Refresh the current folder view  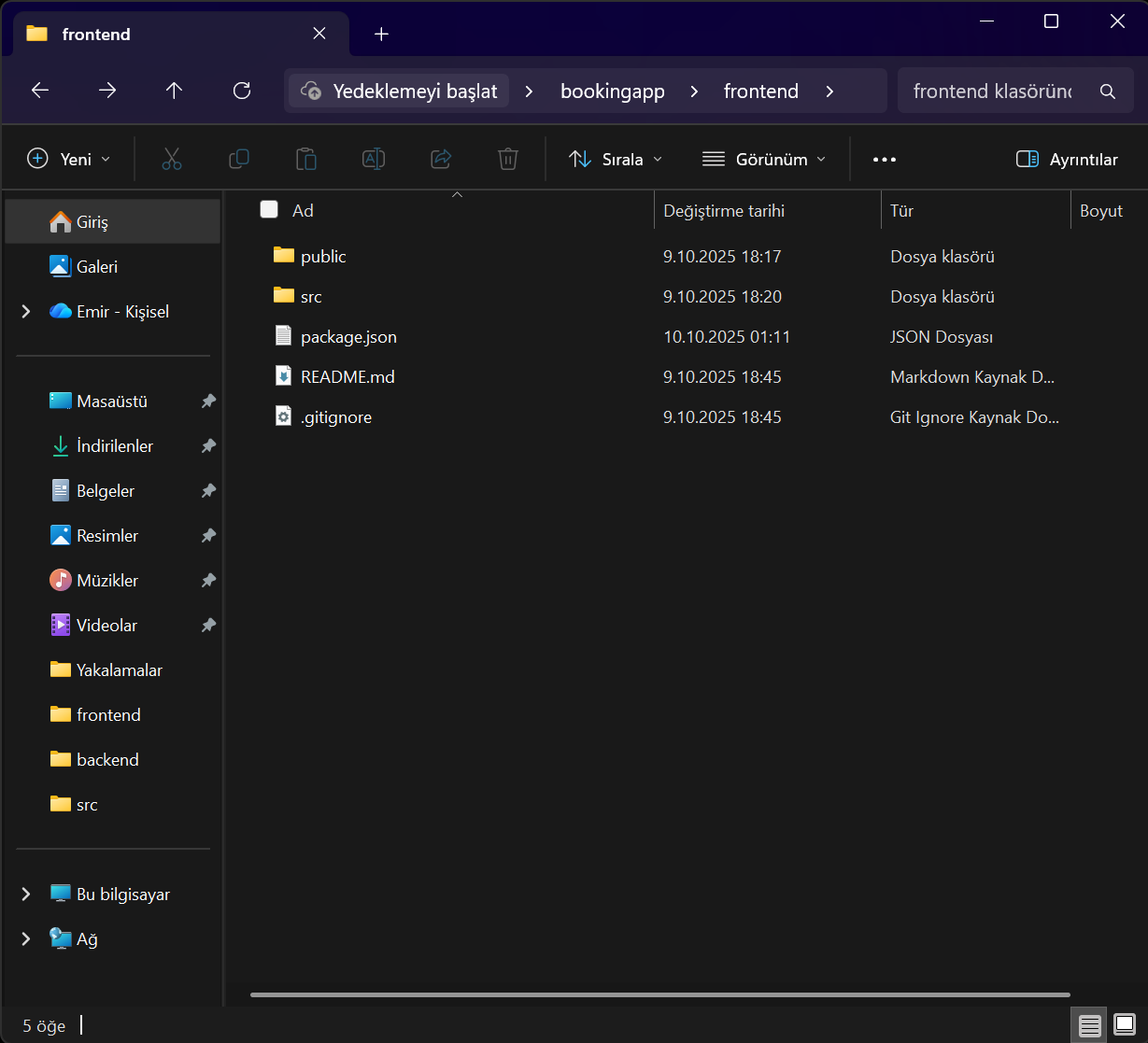pyautogui.click(x=242, y=91)
